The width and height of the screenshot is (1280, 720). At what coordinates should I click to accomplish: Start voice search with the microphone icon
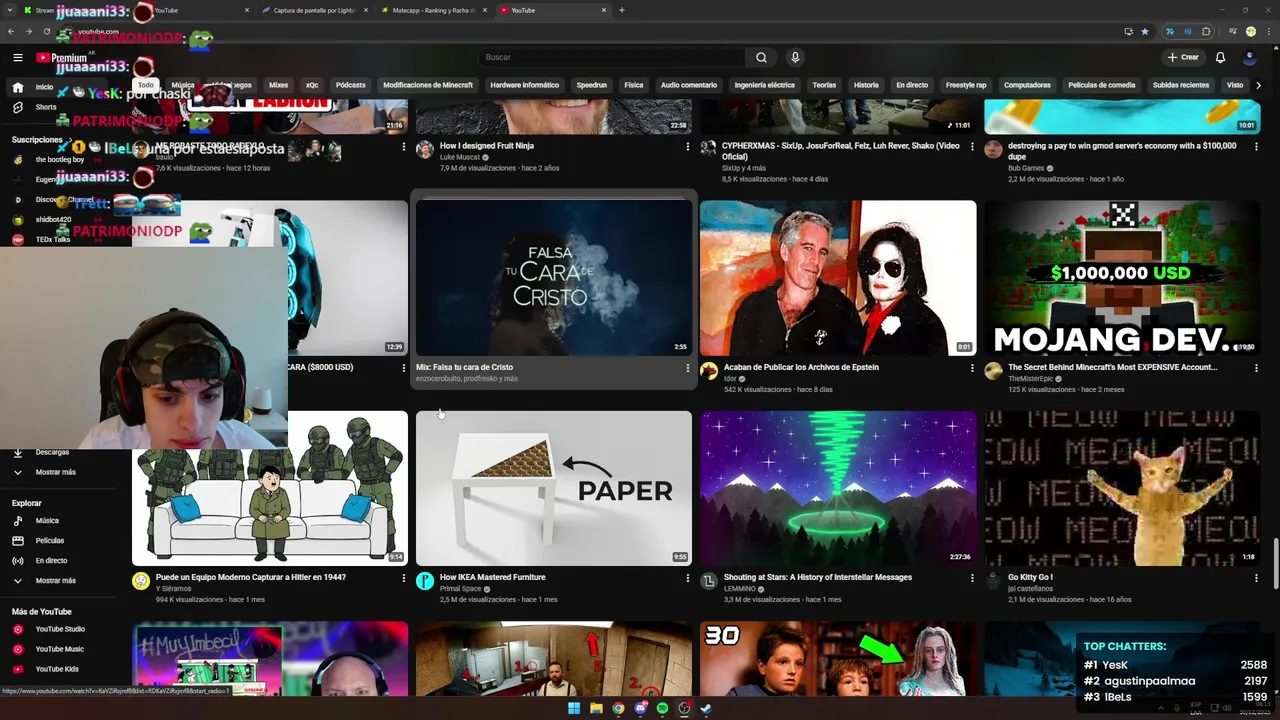[x=795, y=57]
